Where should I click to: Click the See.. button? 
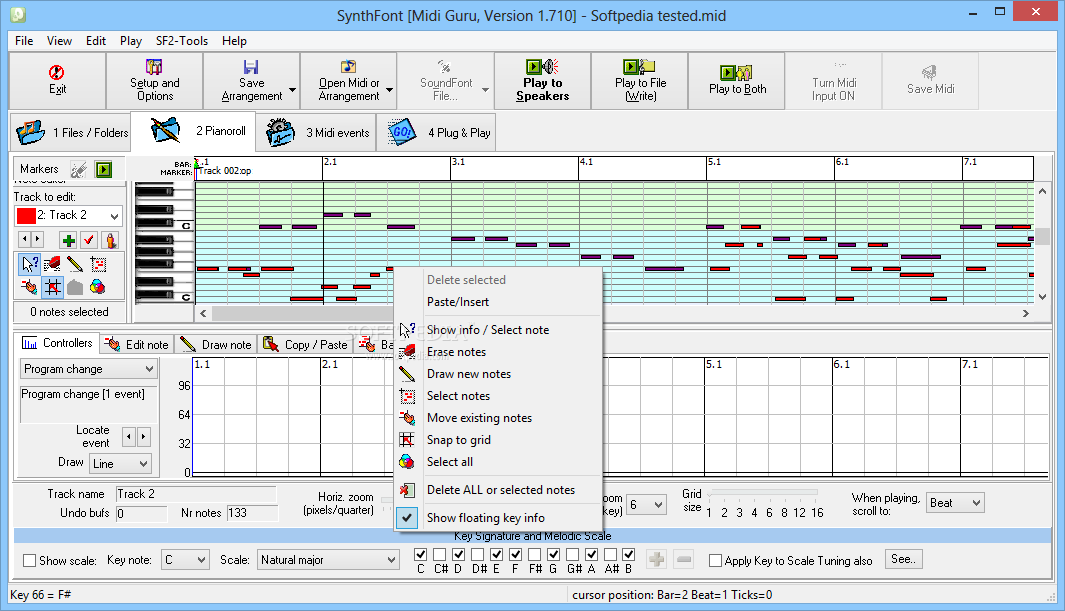903,559
